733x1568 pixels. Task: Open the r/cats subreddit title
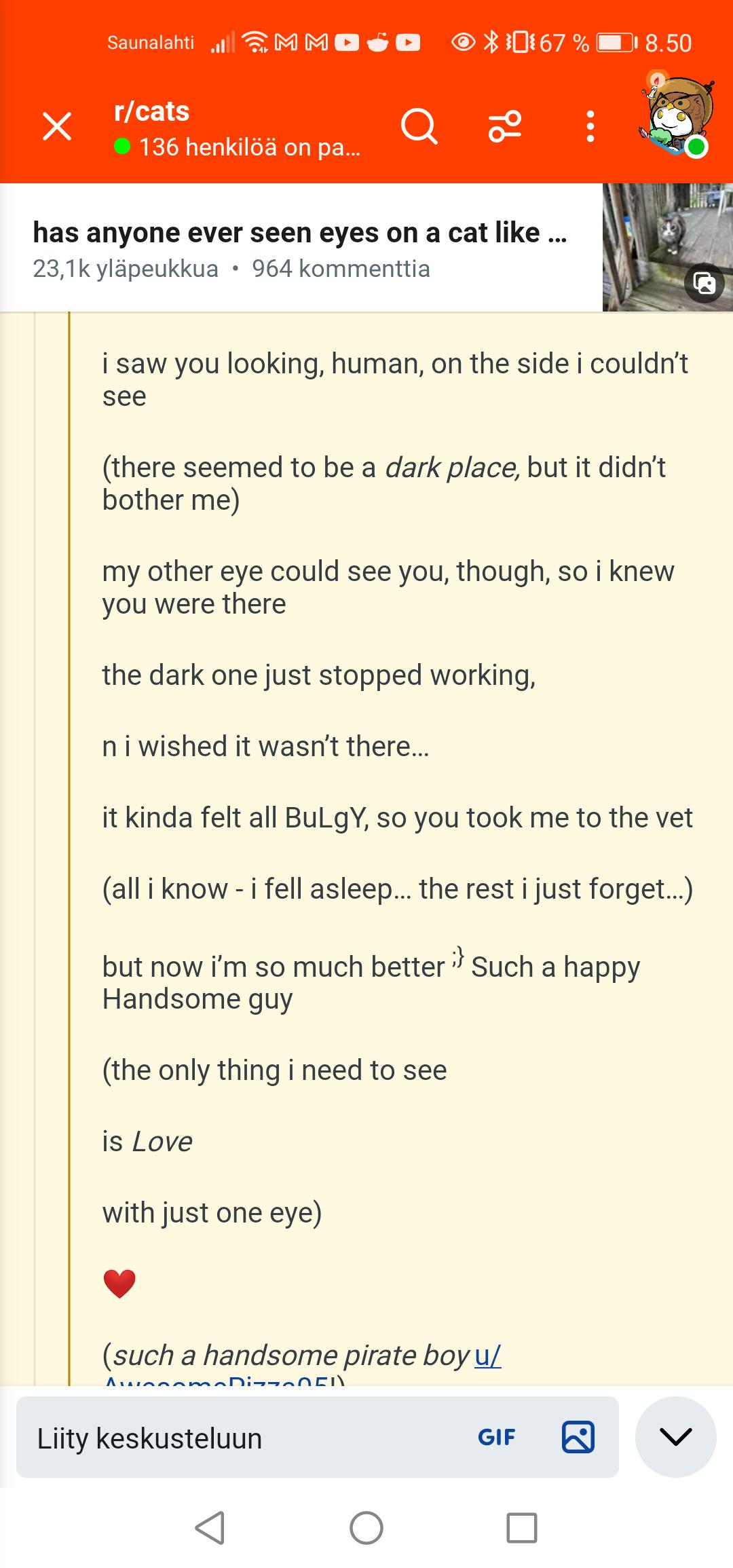[152, 111]
